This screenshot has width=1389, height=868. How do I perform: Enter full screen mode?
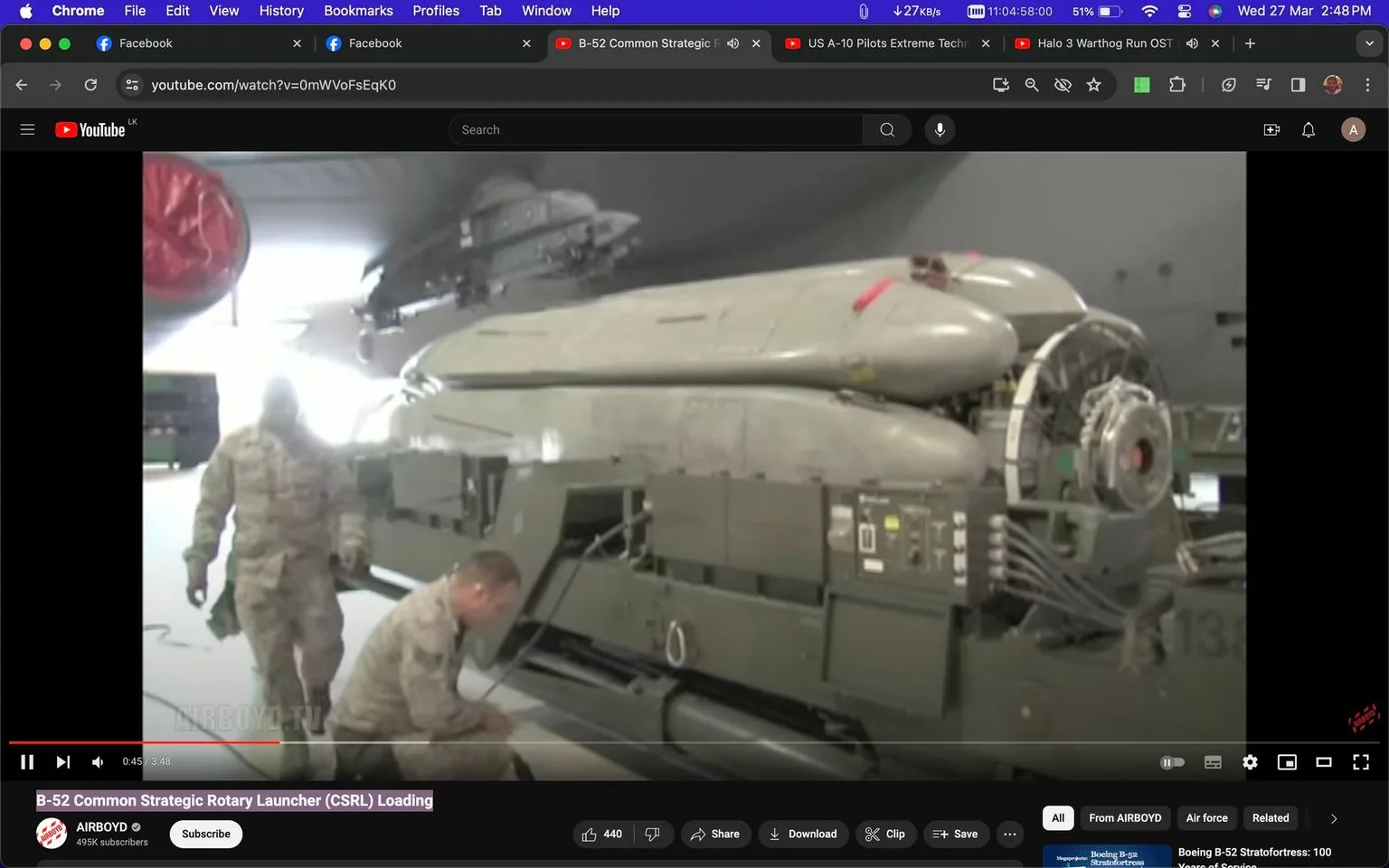1361,762
